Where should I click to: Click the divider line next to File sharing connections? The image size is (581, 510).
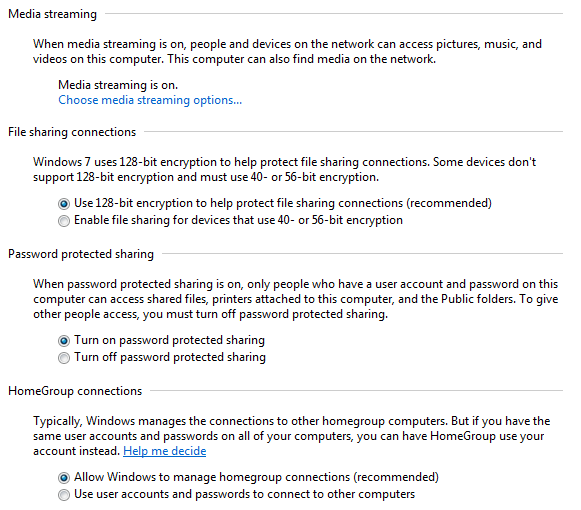[353, 131]
